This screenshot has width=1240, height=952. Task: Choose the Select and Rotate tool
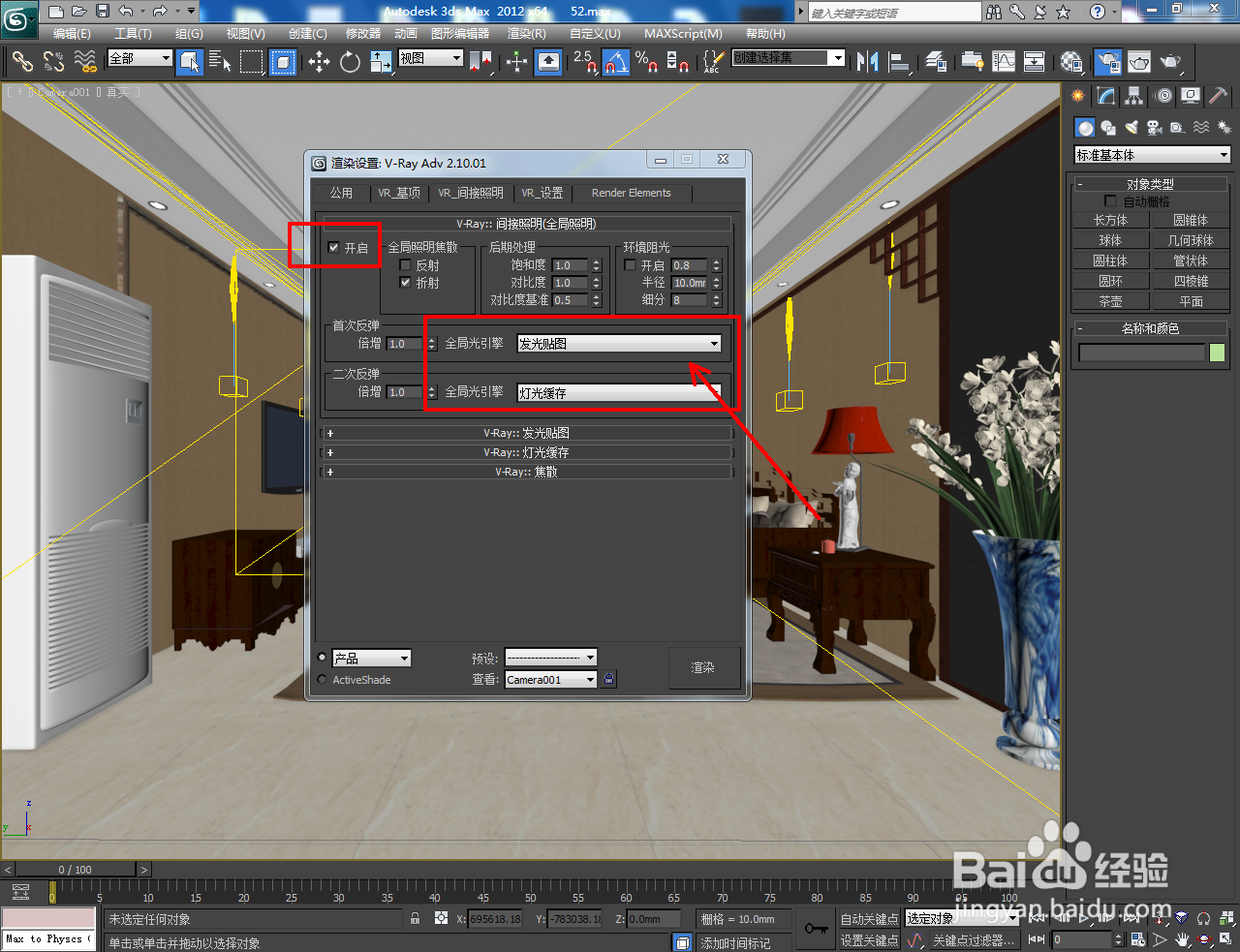[x=350, y=62]
